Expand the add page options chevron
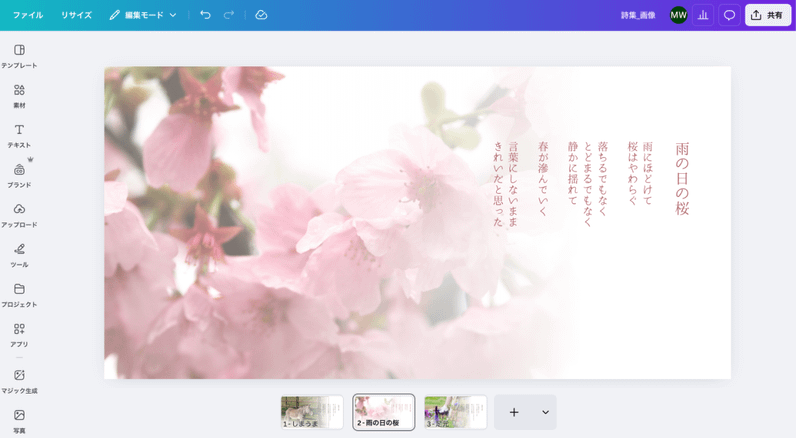 click(545, 412)
